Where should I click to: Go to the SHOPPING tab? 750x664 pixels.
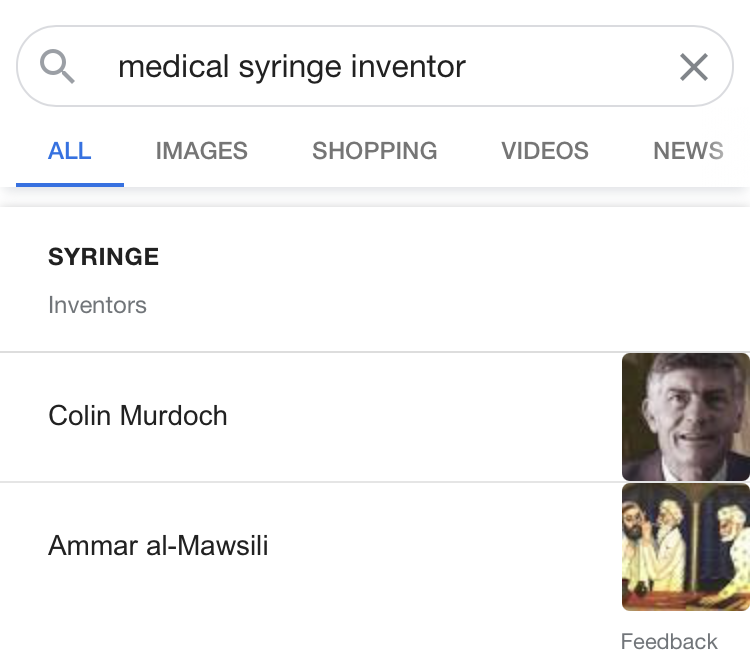[x=375, y=151]
